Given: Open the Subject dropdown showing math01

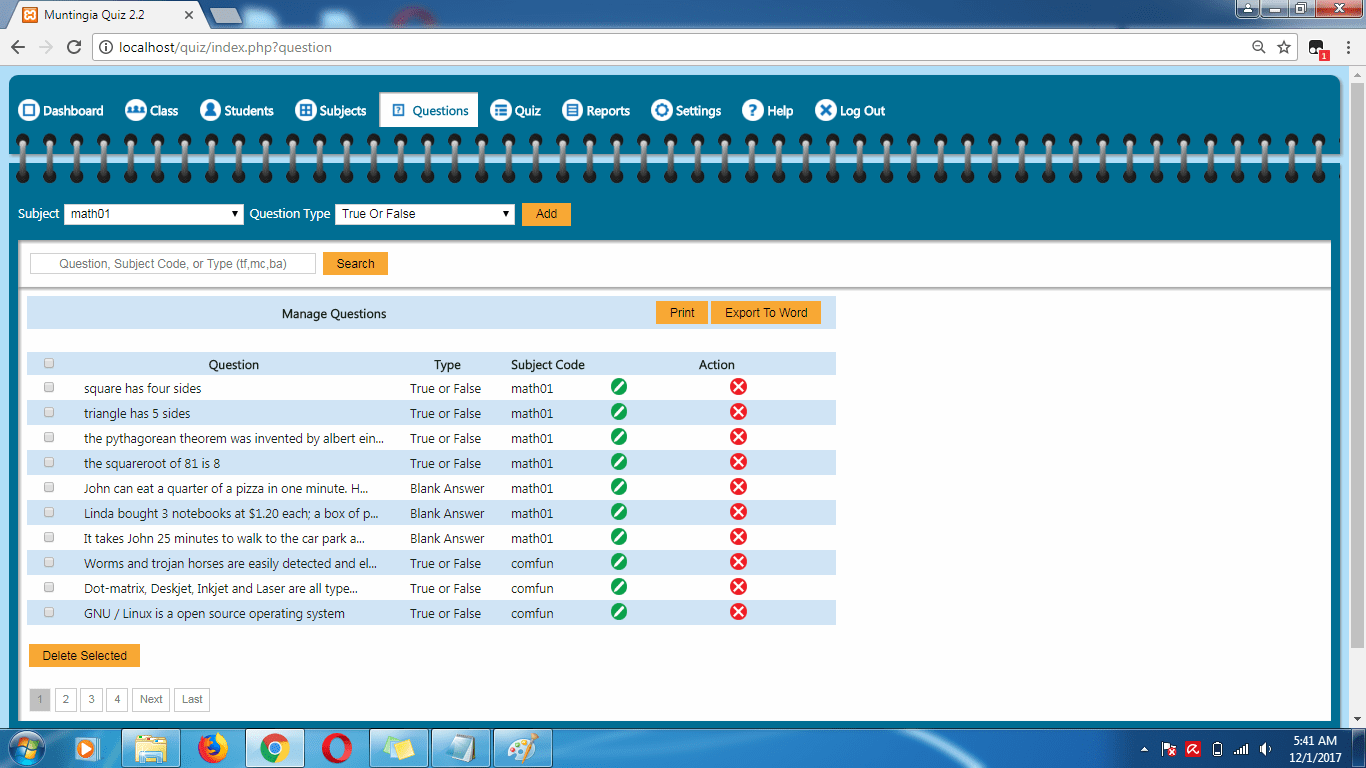Looking at the screenshot, I should pos(153,214).
